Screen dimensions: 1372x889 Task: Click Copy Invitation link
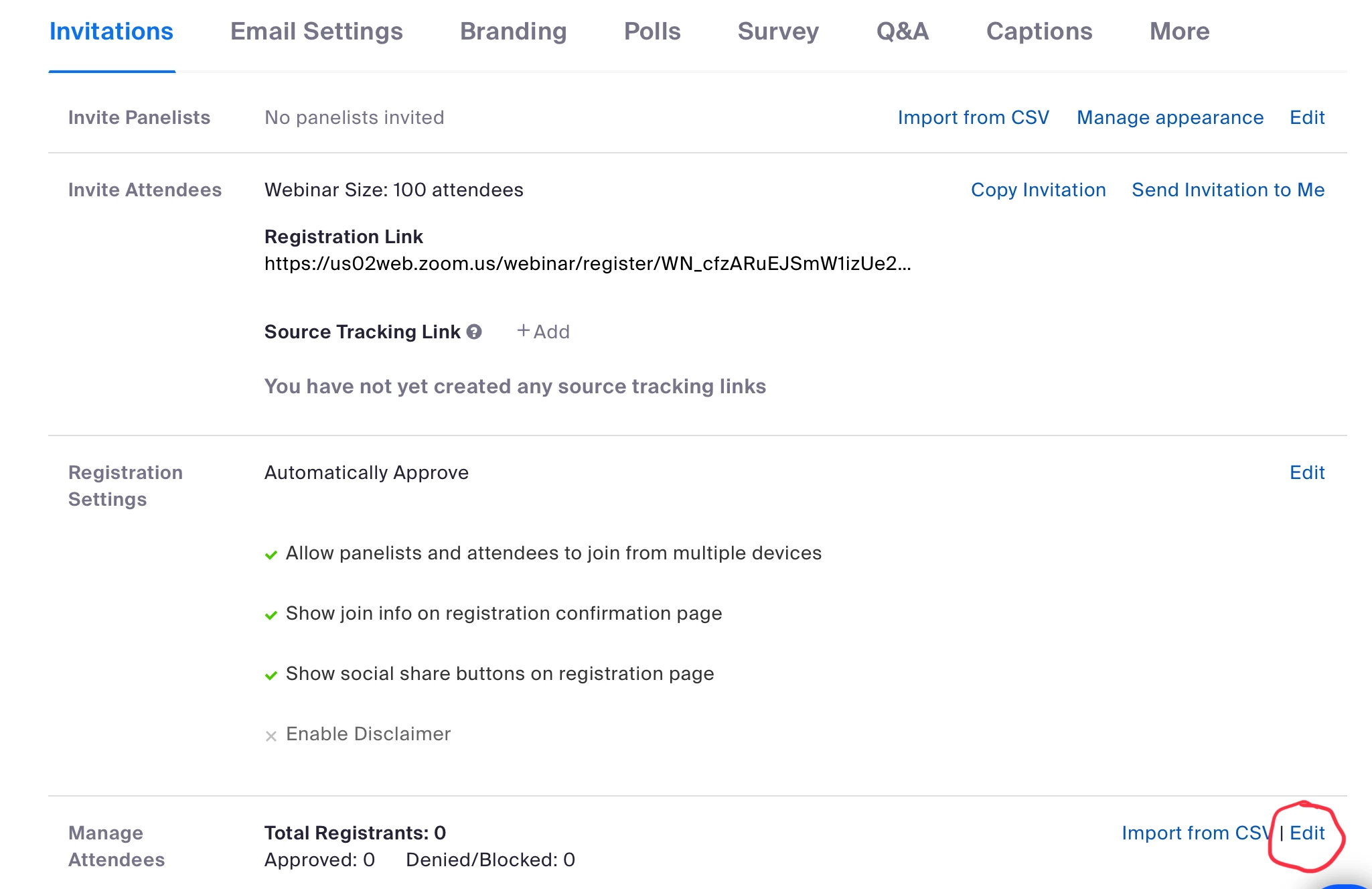[x=1039, y=190]
